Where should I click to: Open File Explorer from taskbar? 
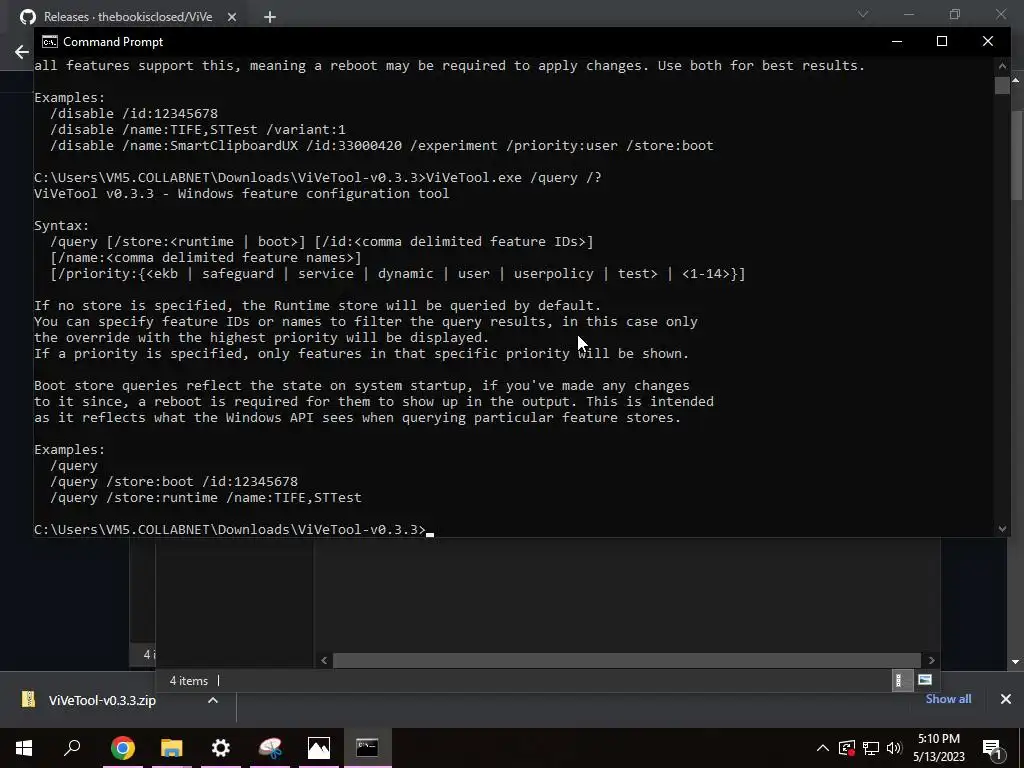click(172, 748)
